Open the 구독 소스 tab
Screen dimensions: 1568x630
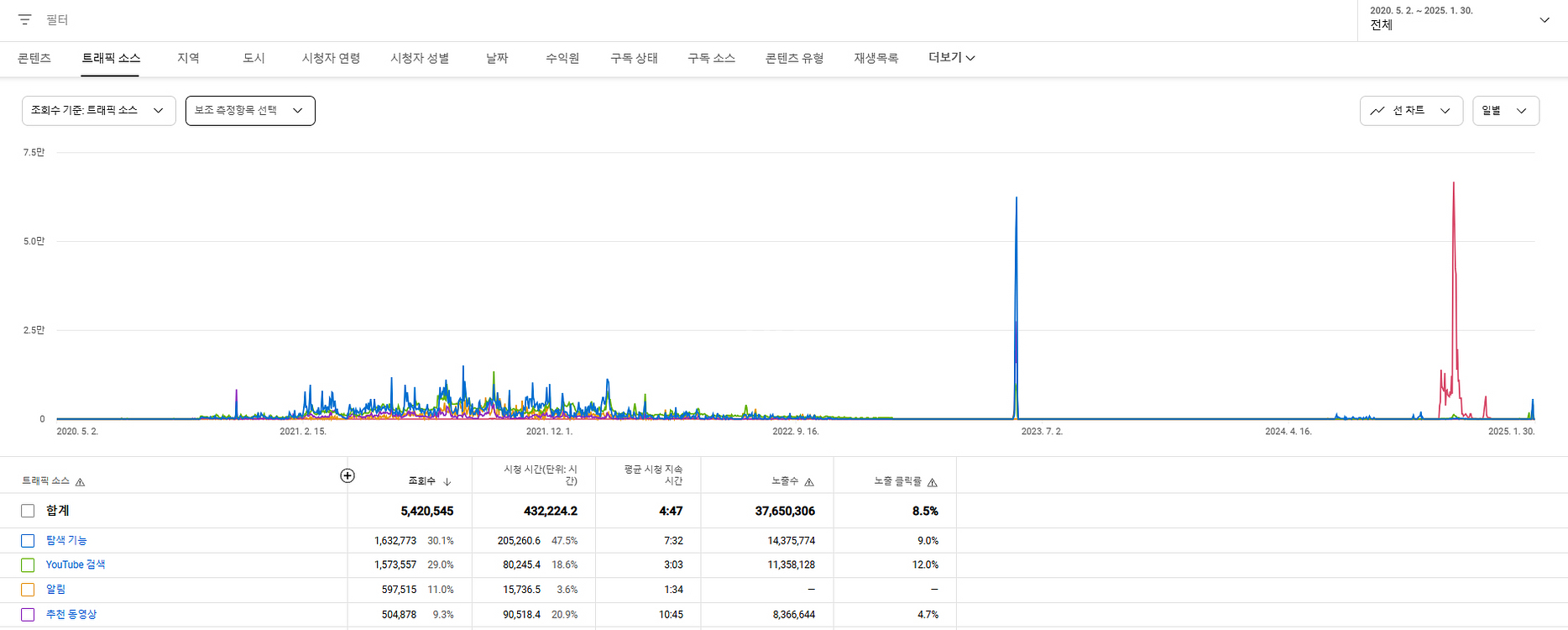[711, 58]
